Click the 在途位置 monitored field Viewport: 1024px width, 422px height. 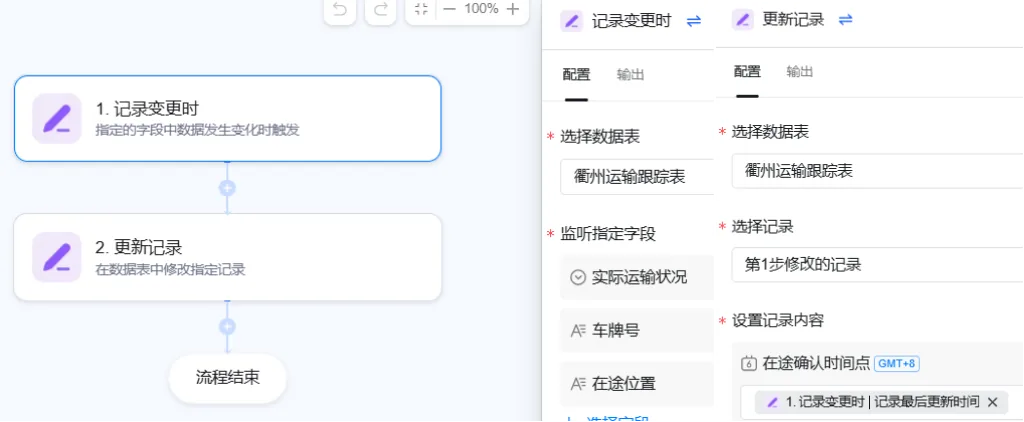click(x=637, y=384)
